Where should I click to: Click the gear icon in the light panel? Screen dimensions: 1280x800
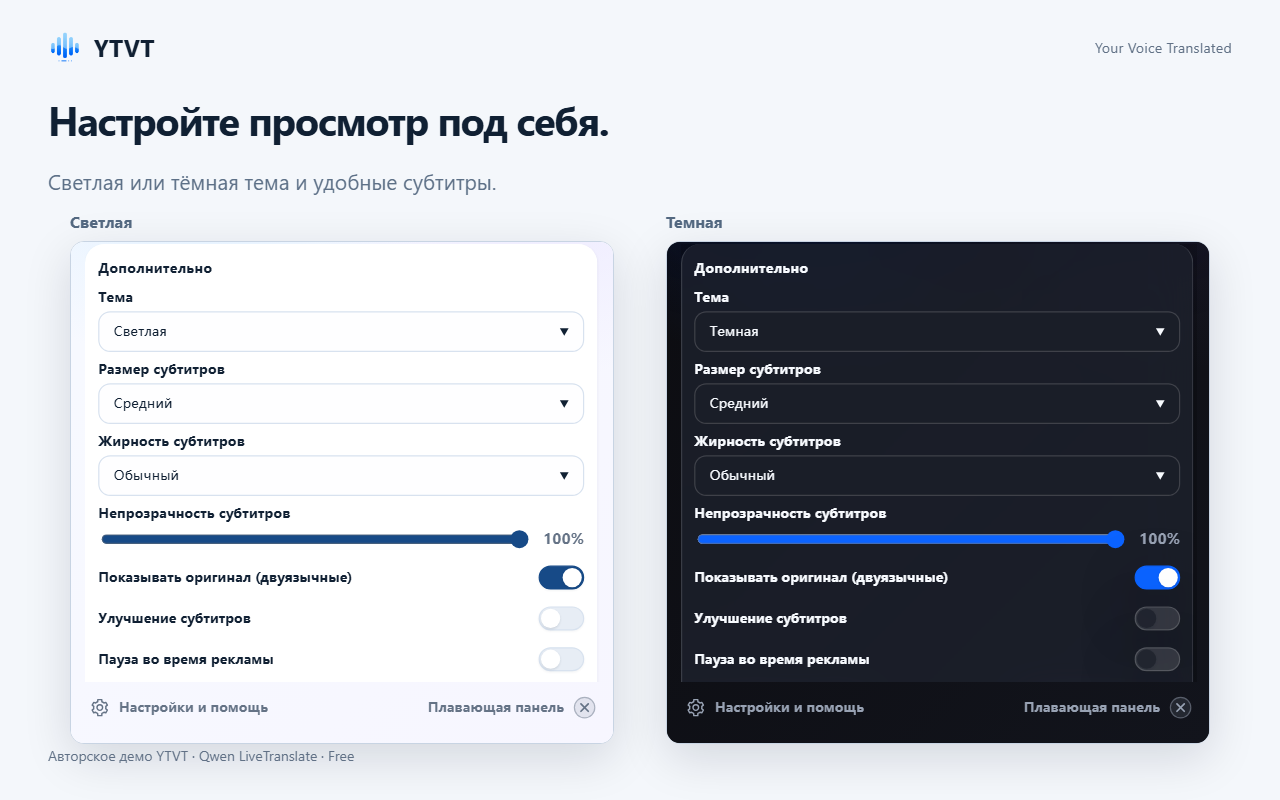99,707
